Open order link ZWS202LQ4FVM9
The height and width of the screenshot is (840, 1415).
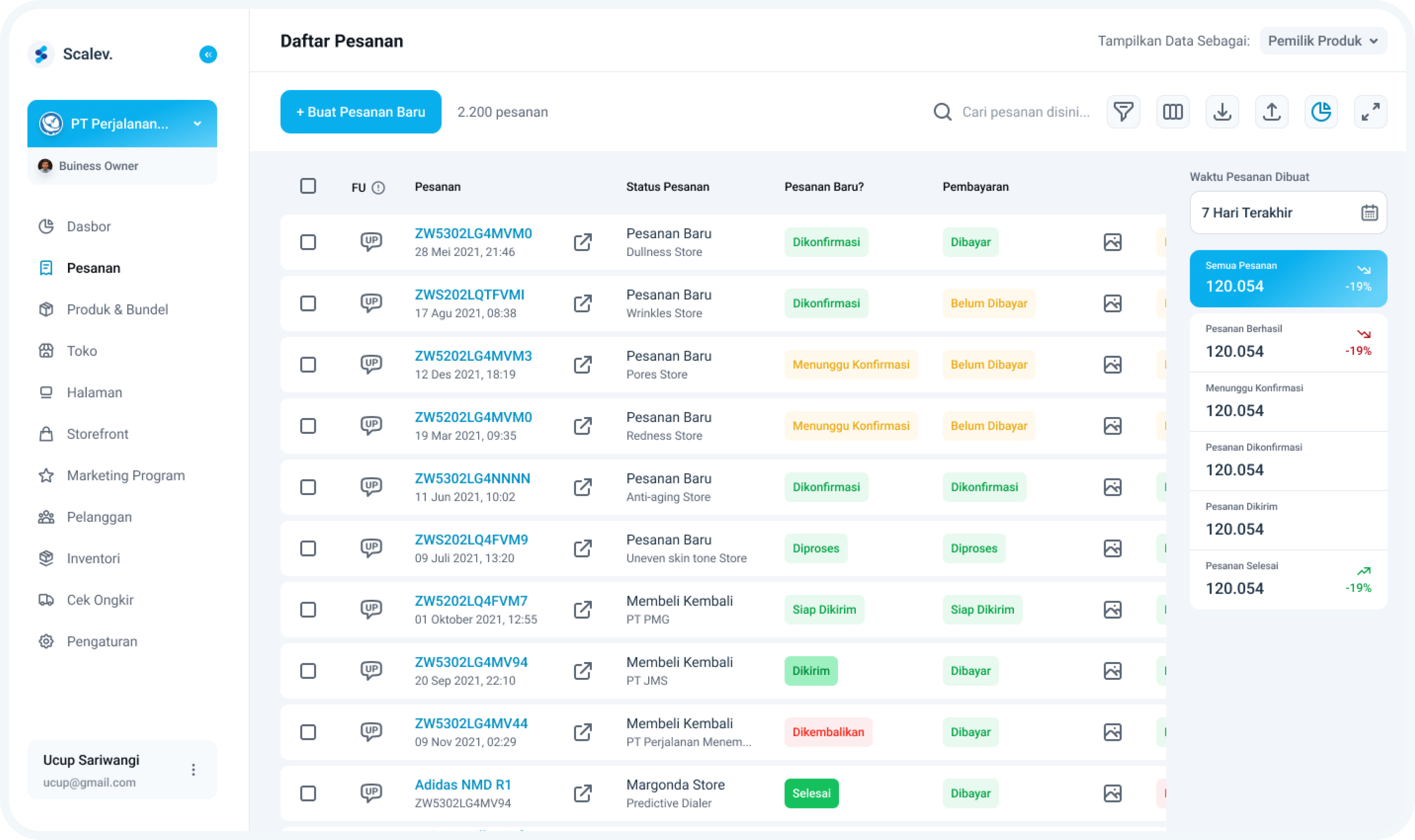point(471,539)
